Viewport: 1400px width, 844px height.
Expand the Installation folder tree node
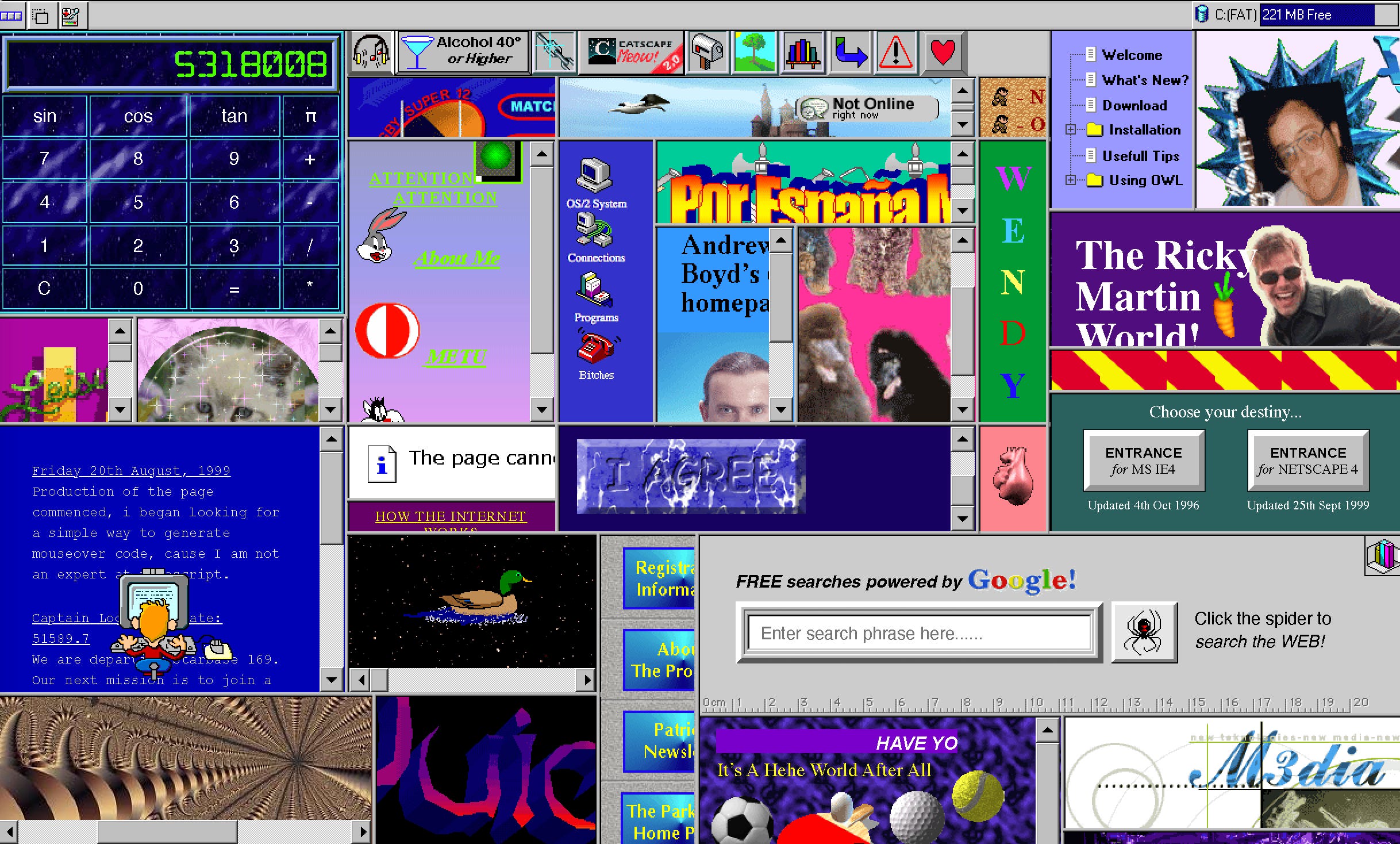pyautogui.click(x=1070, y=130)
